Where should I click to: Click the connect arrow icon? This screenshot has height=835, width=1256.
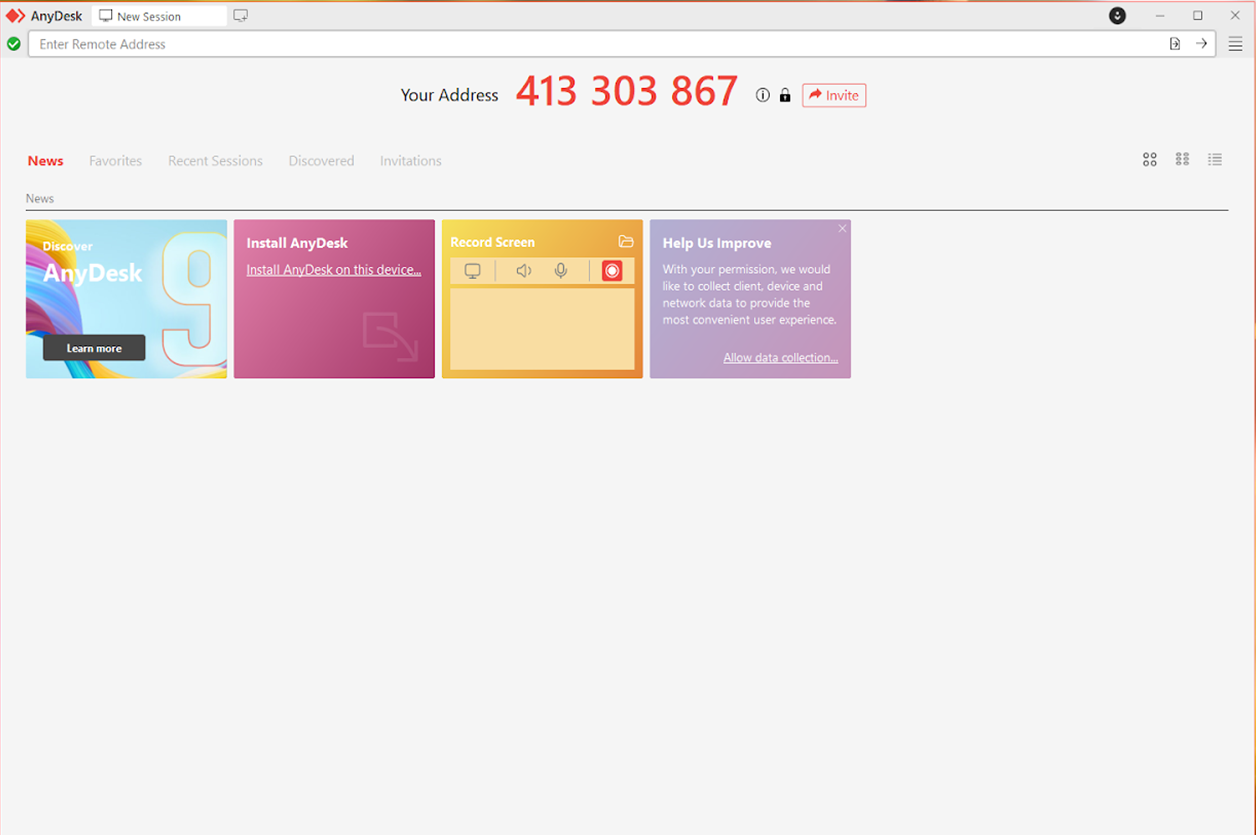(1202, 44)
